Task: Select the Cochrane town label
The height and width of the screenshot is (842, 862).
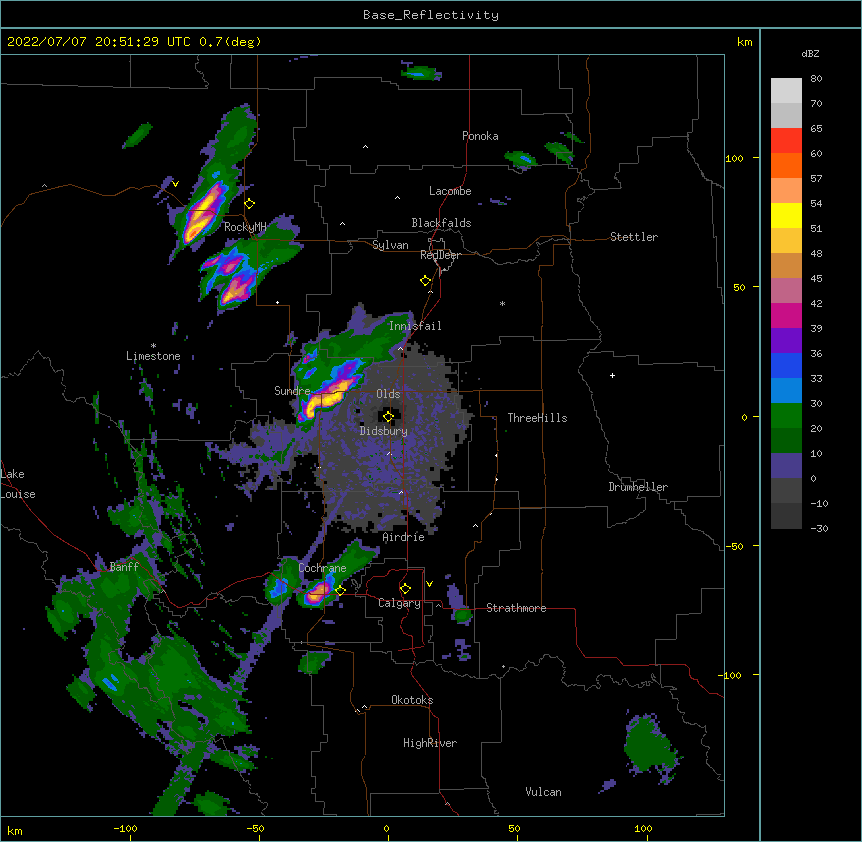Action: point(322,568)
